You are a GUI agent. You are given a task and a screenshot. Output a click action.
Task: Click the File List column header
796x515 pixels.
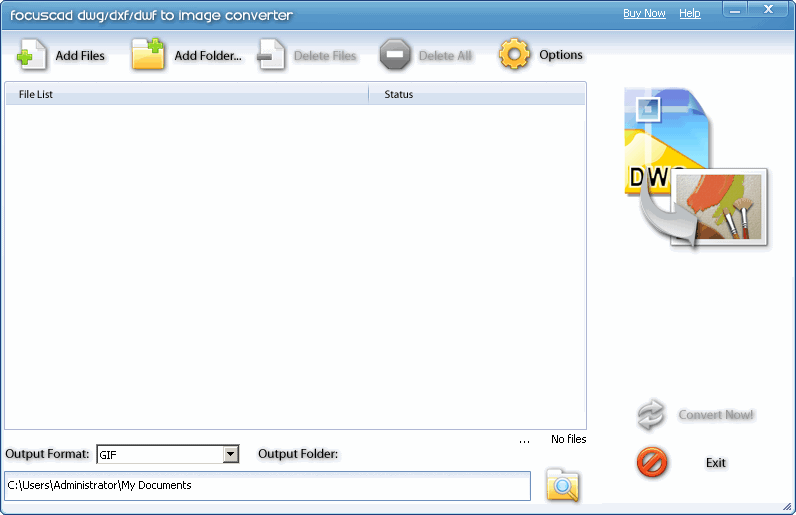coord(187,95)
